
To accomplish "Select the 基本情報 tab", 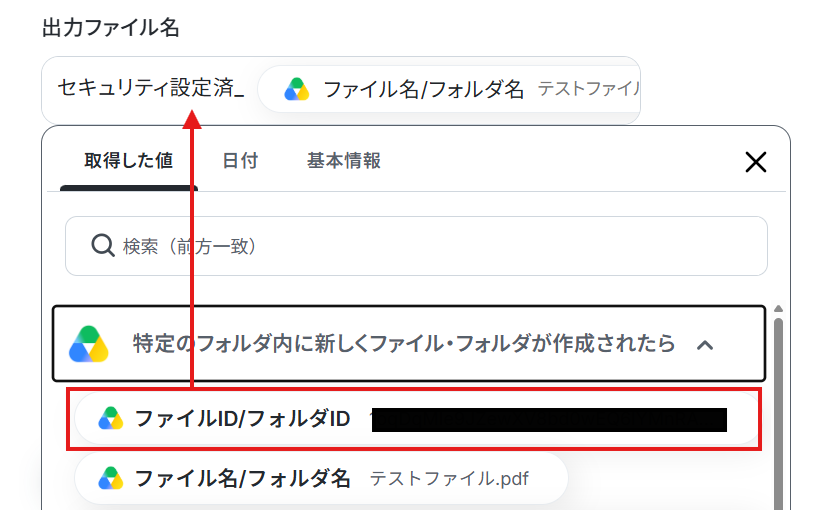I will (x=344, y=161).
